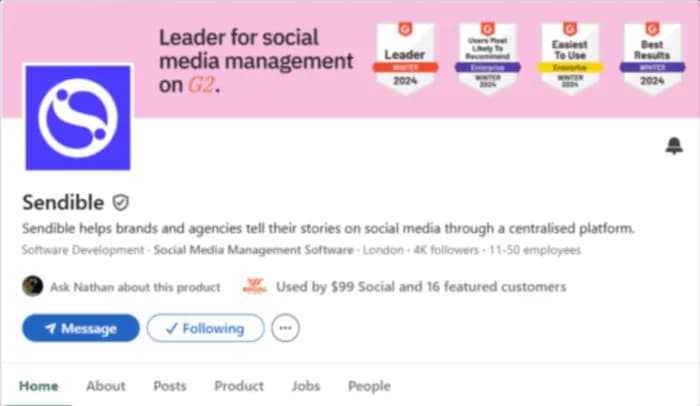This screenshot has width=700, height=406.
Task: Open the Sendible company logo
Action: coord(78,117)
